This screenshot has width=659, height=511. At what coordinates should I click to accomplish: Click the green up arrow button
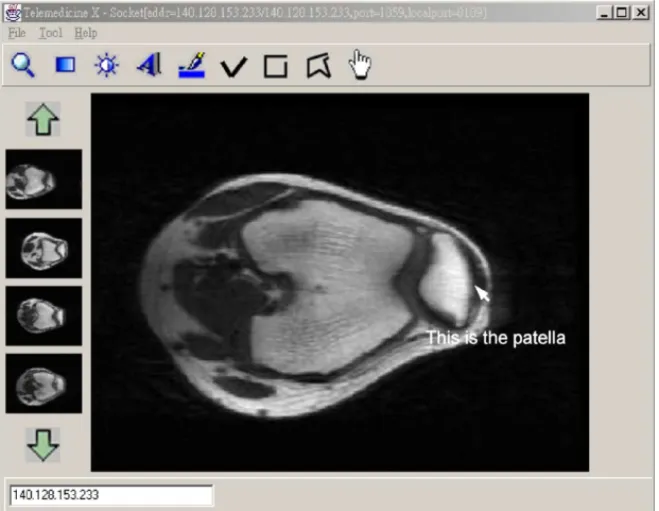[x=43, y=119]
